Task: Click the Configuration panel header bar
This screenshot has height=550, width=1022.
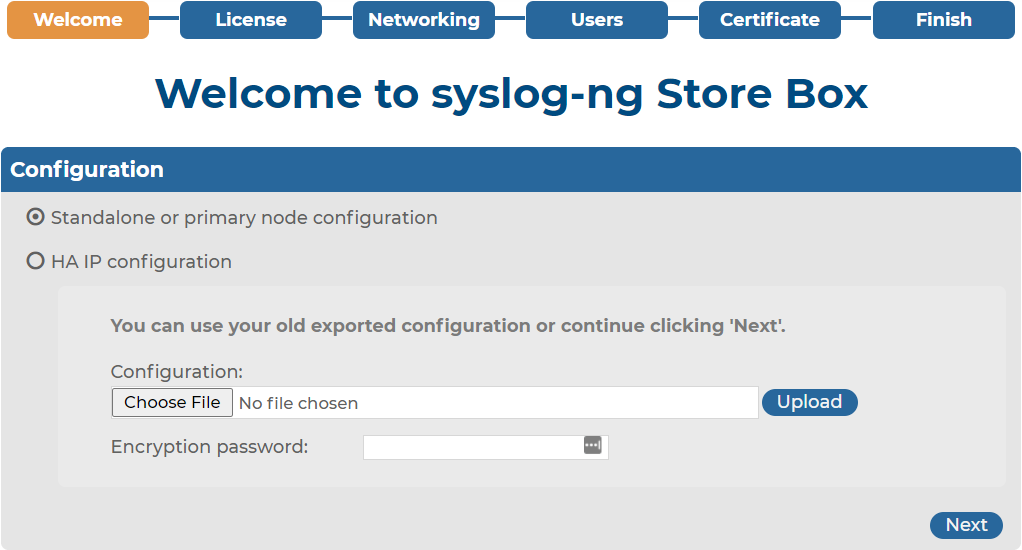Action: [511, 169]
